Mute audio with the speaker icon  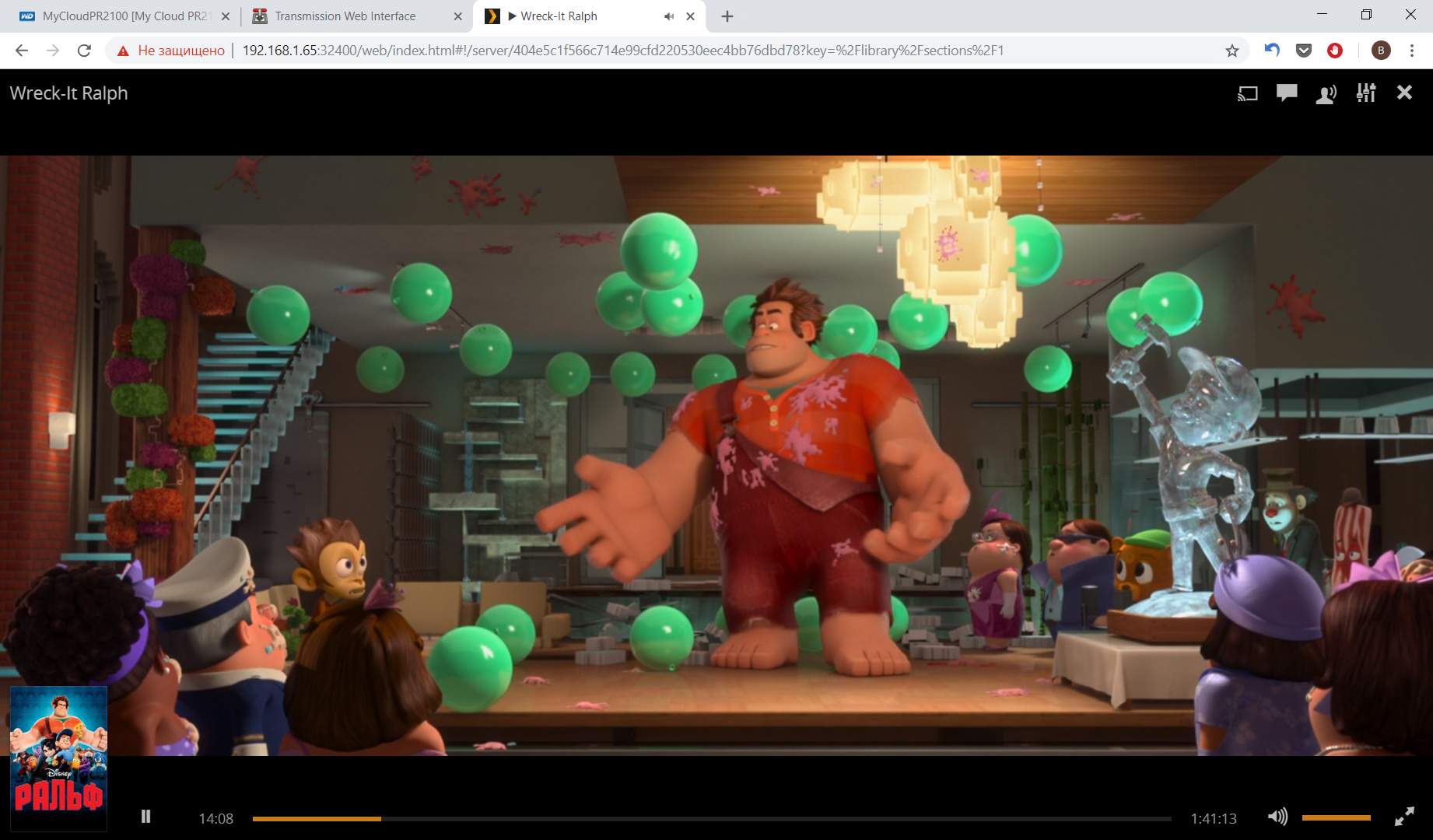(x=1277, y=817)
